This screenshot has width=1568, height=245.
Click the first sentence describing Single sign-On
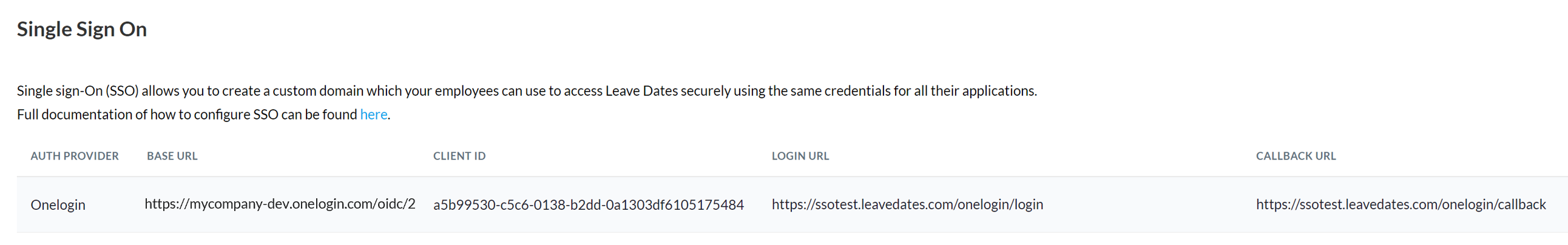[x=527, y=91]
